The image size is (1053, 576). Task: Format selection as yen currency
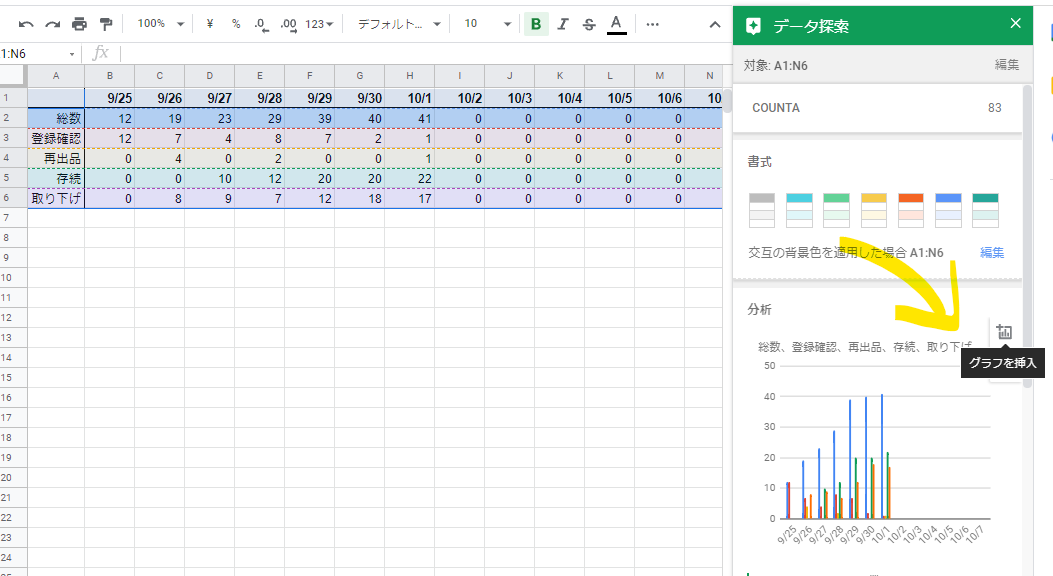[x=210, y=24]
